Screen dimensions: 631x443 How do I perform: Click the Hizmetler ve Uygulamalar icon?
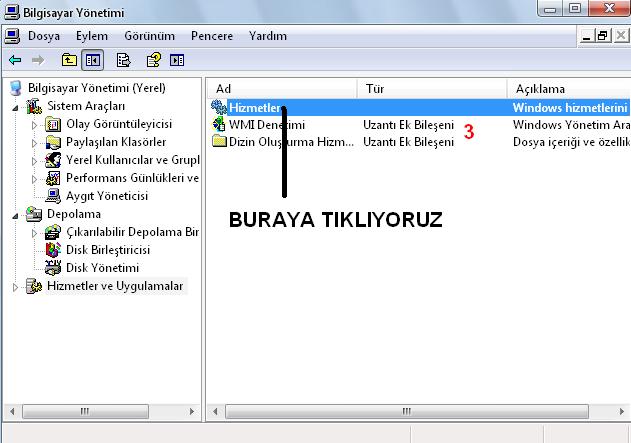[34, 286]
